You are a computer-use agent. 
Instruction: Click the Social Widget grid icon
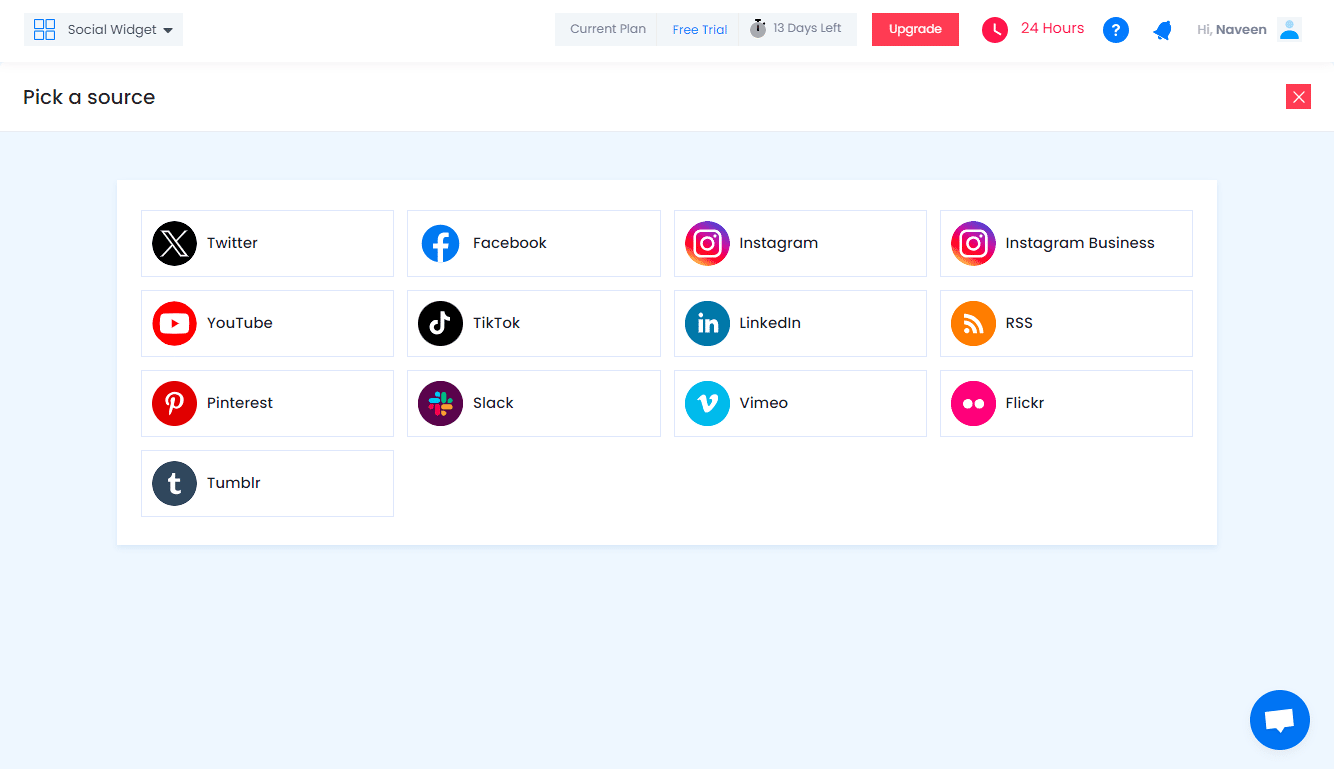[x=45, y=29]
